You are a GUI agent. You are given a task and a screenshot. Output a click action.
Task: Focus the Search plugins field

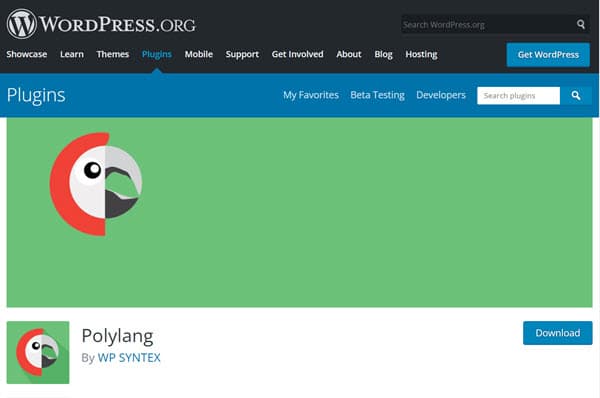pyautogui.click(x=518, y=95)
